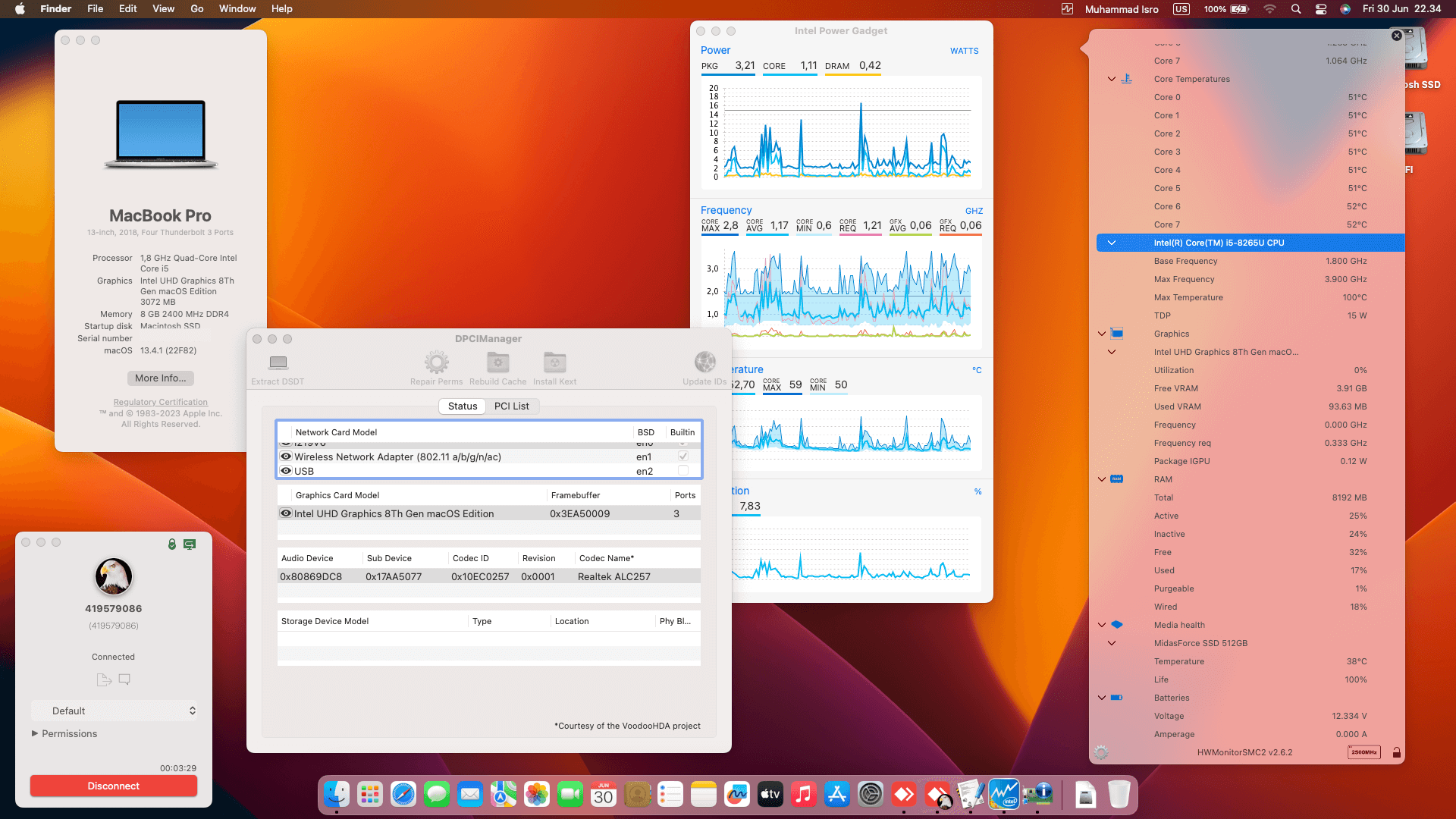Click the 2500MHz icon in HWMonitorSMC2 footer

[x=1363, y=752]
